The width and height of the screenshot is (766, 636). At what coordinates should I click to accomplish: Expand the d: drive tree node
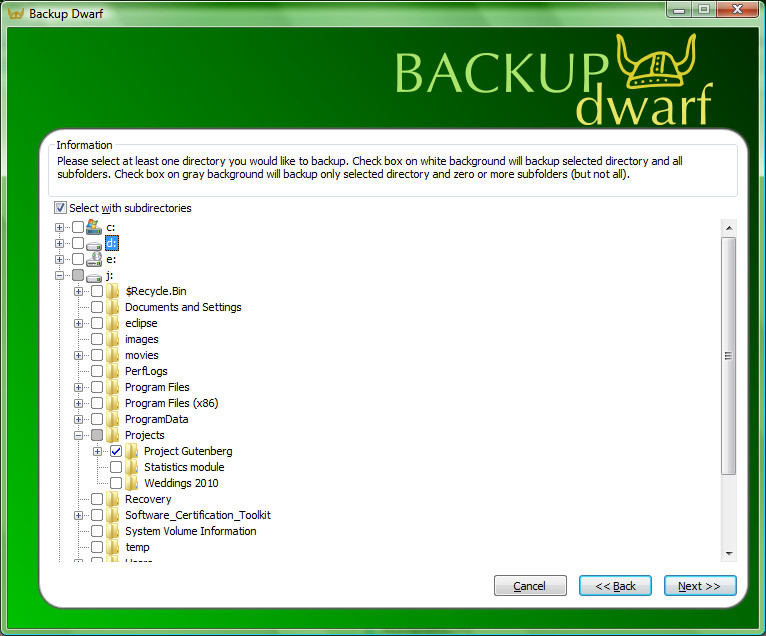tap(59, 243)
